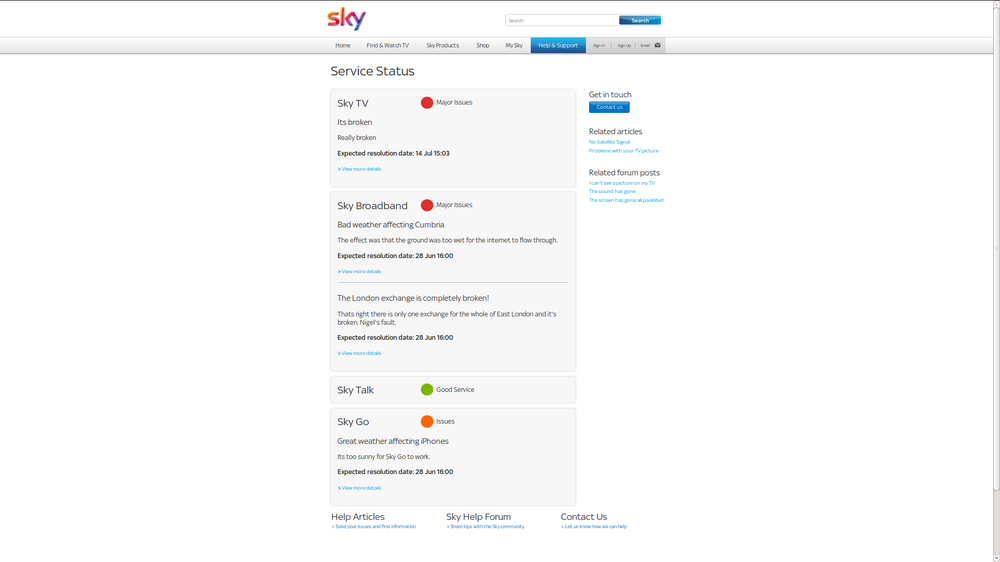This screenshot has width=1000, height=562.
Task: Go to the Home menu item
Action: [343, 45]
